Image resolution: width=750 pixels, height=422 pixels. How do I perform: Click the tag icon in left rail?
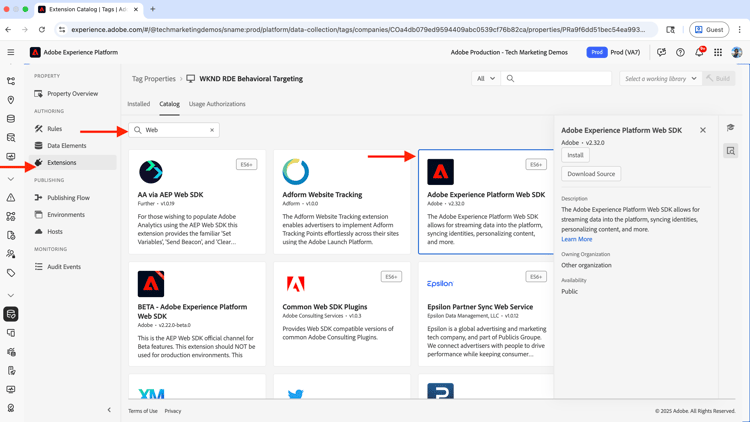click(x=11, y=273)
